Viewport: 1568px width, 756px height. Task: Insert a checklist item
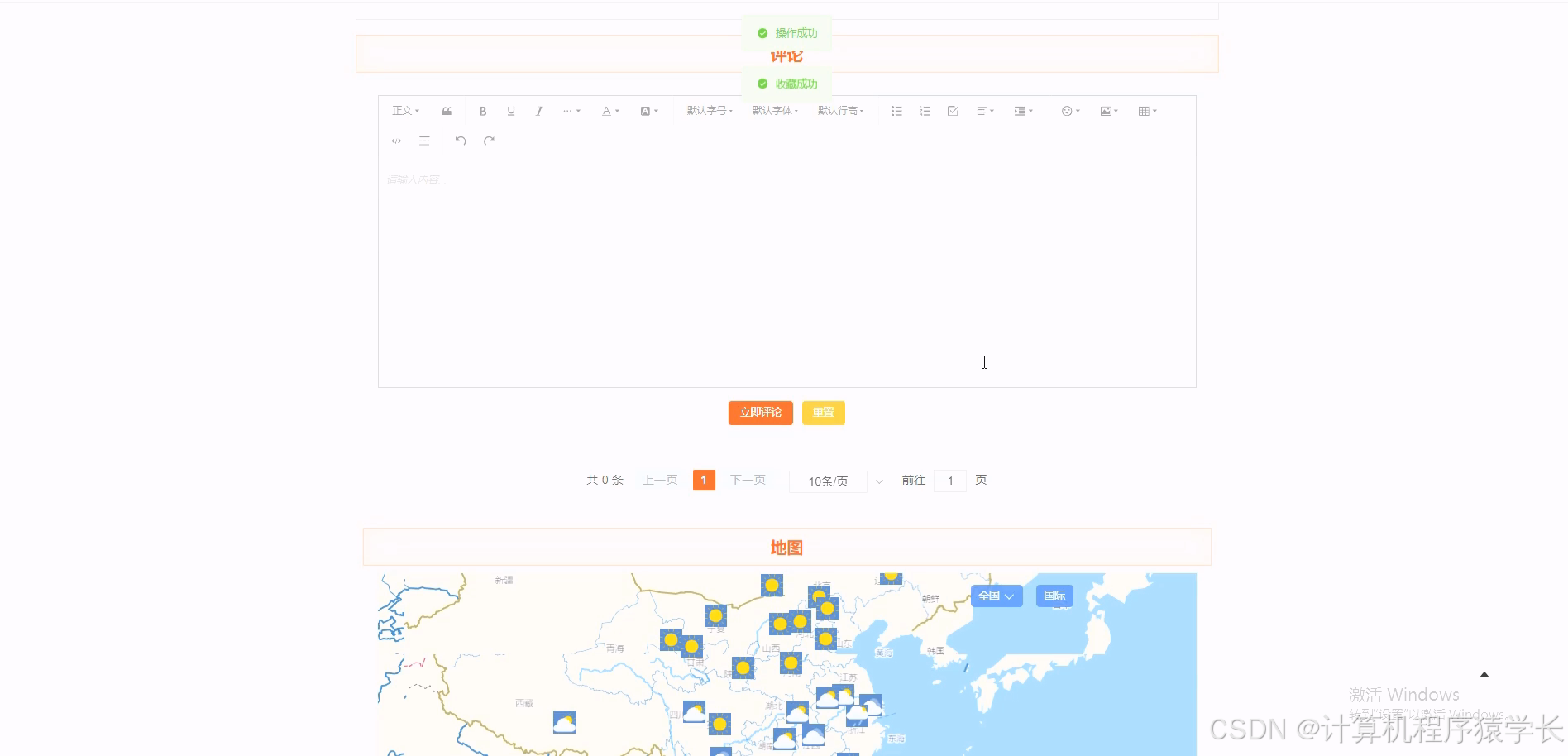point(952,110)
